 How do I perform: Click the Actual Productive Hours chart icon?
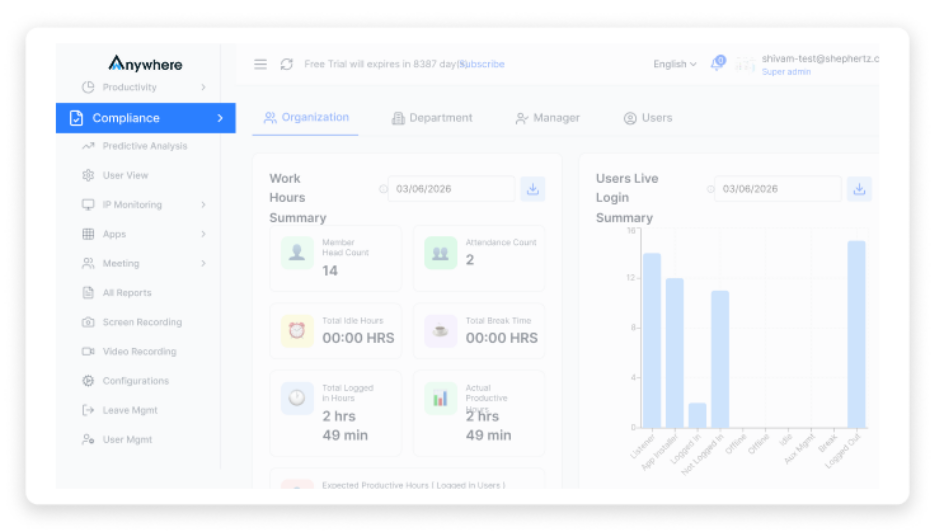click(440, 398)
